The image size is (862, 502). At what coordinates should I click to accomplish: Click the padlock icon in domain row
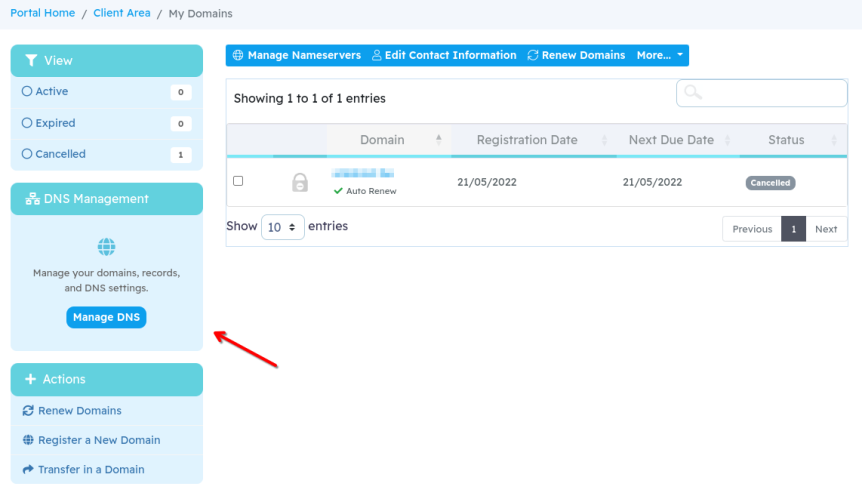300,182
